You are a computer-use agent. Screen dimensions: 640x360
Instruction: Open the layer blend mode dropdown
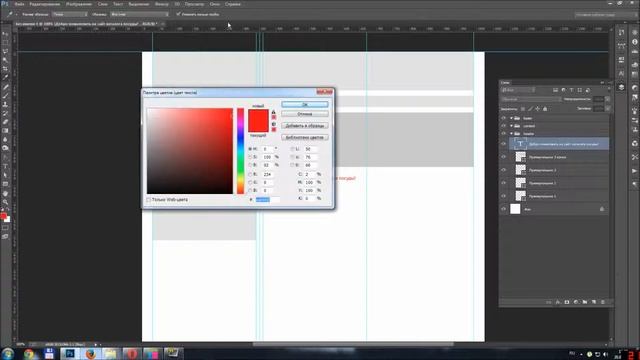pos(531,99)
